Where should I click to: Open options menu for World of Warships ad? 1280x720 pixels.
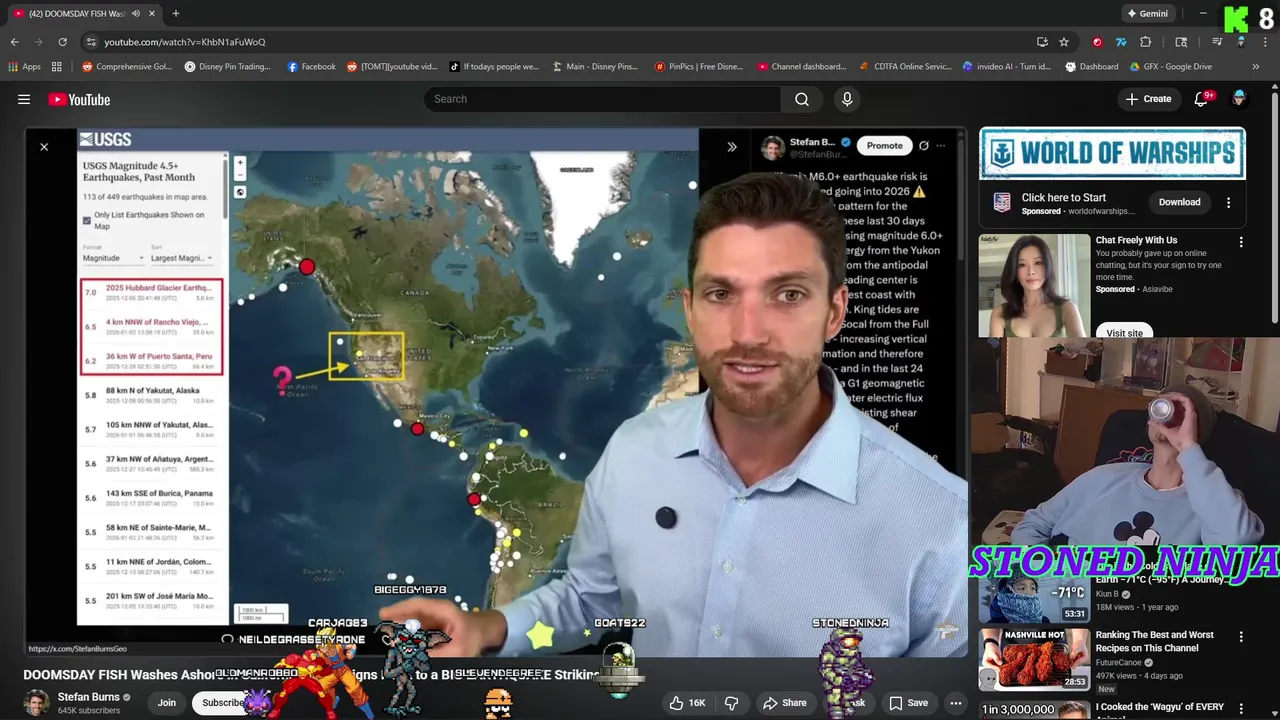click(x=1228, y=202)
